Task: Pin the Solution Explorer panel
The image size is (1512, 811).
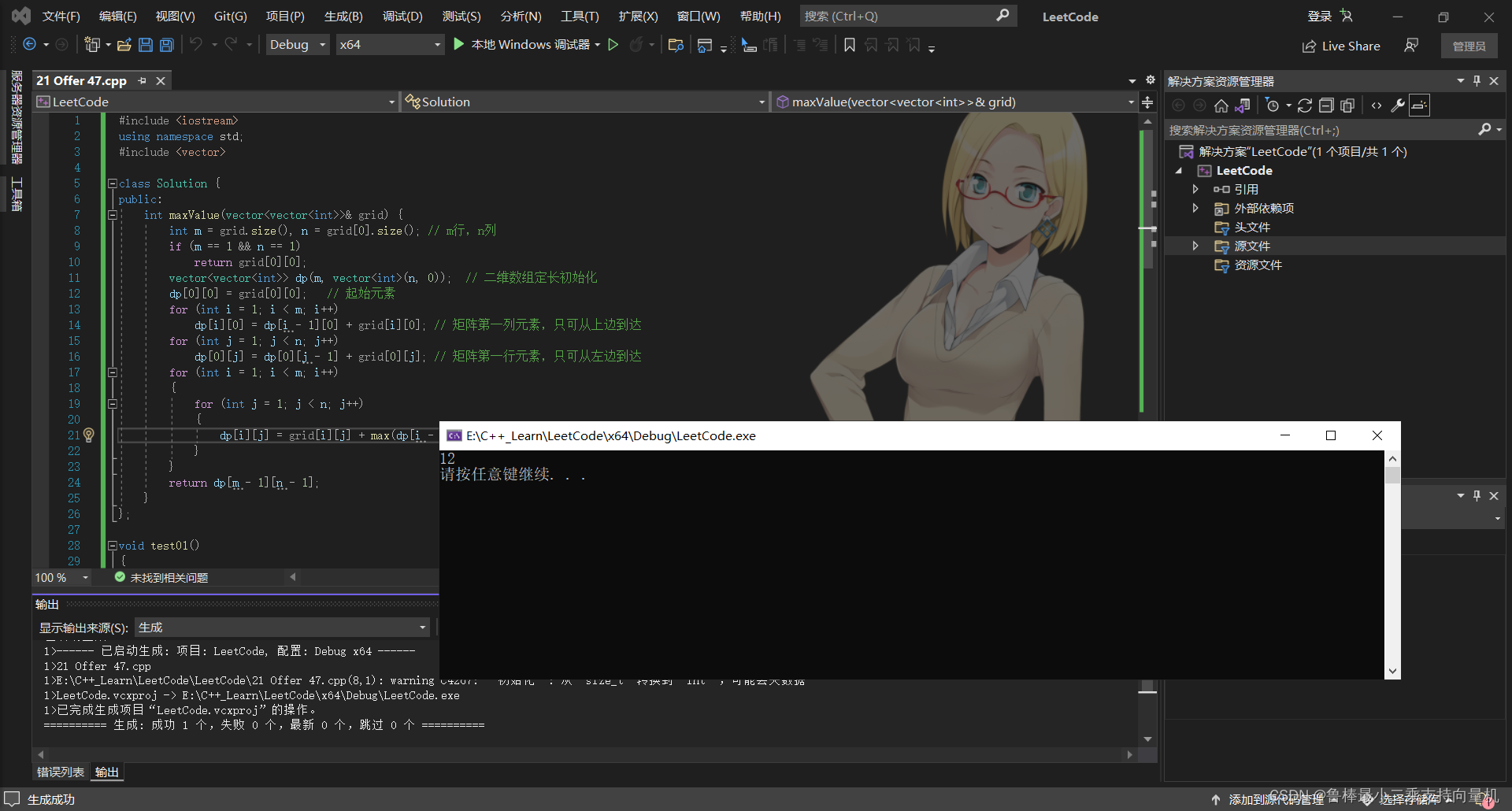Action: coord(1477,80)
